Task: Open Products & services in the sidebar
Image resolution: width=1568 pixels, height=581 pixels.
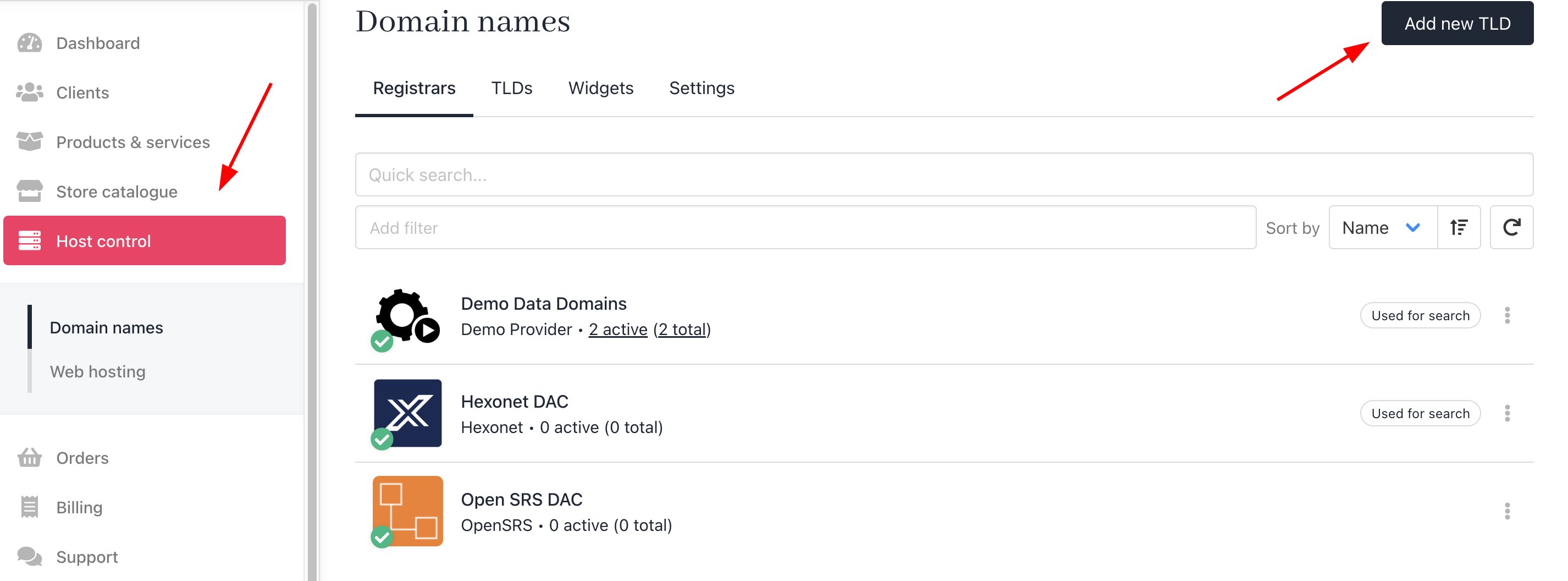Action: [132, 142]
